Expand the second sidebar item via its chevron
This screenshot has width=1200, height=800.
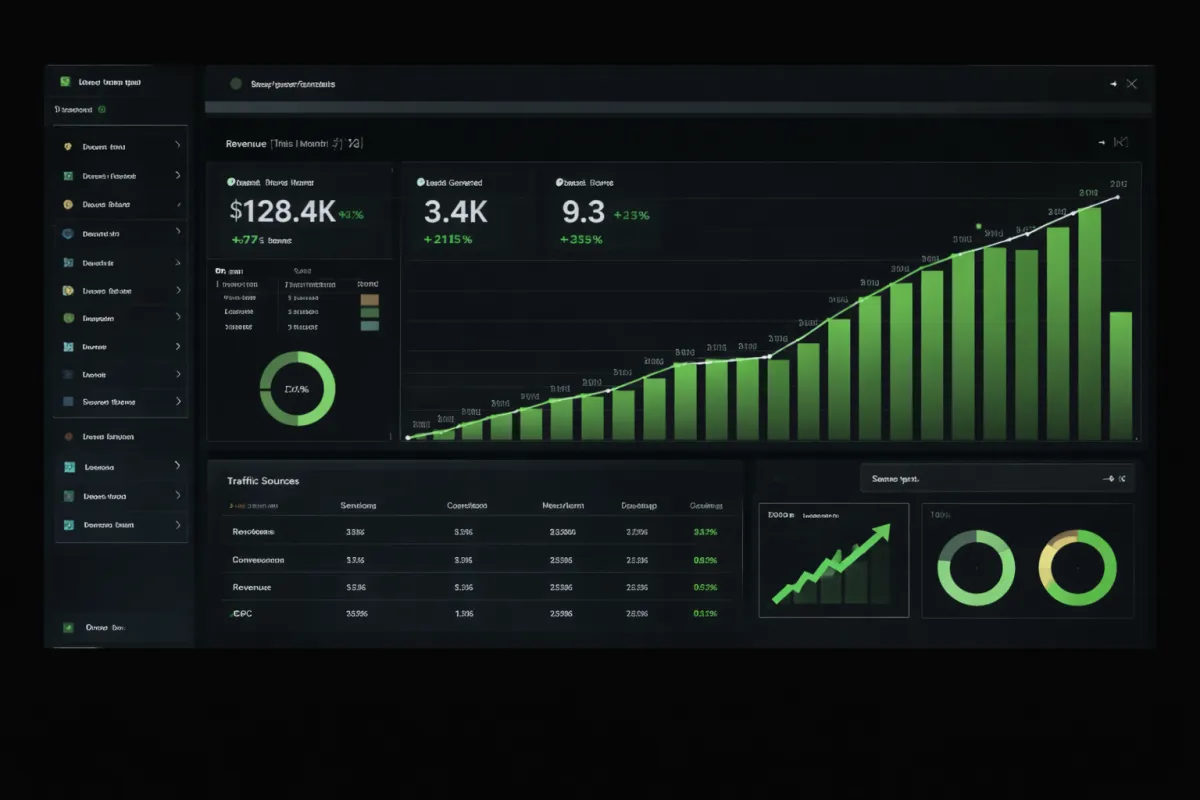(178, 175)
